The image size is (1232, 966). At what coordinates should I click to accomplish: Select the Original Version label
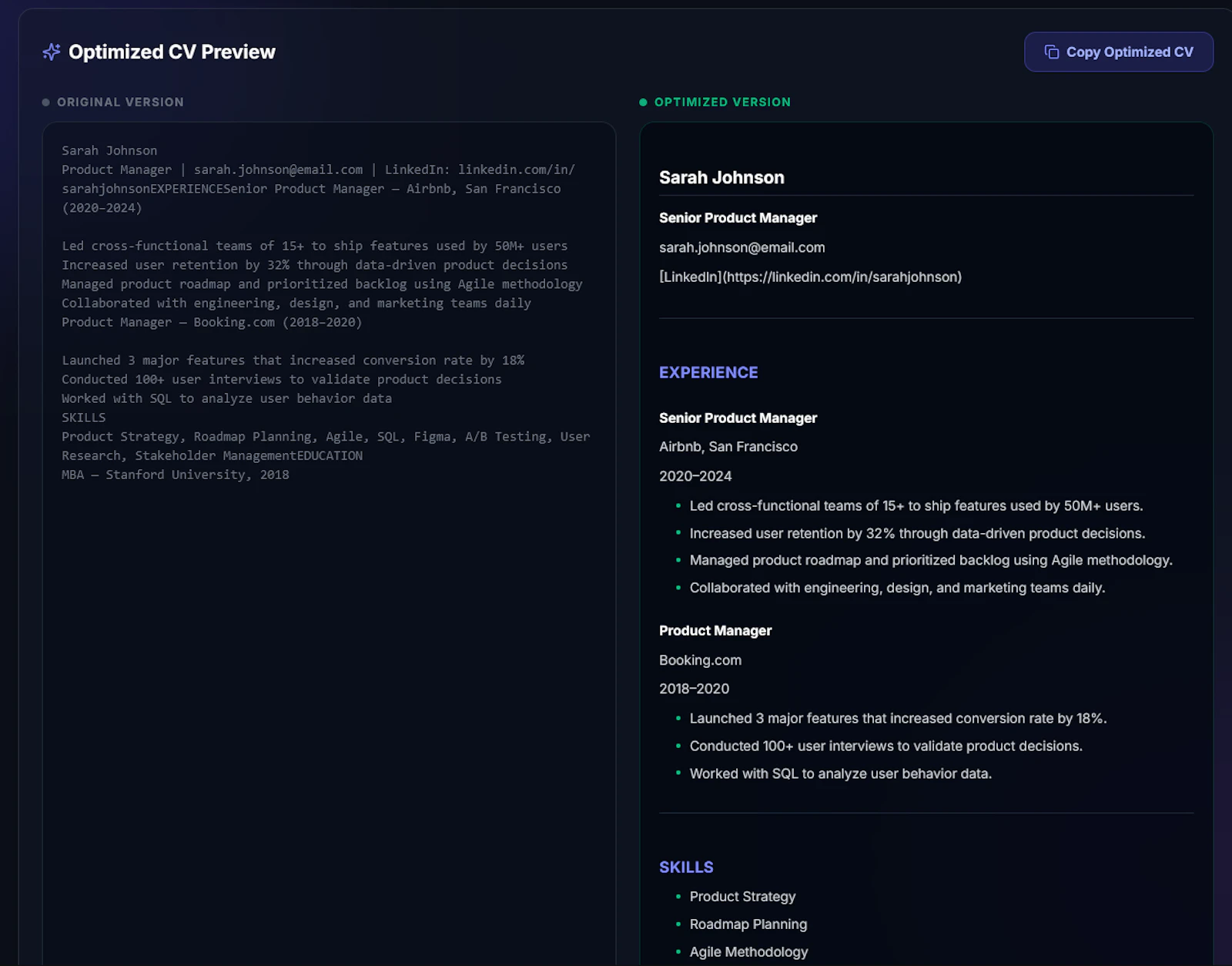click(120, 102)
